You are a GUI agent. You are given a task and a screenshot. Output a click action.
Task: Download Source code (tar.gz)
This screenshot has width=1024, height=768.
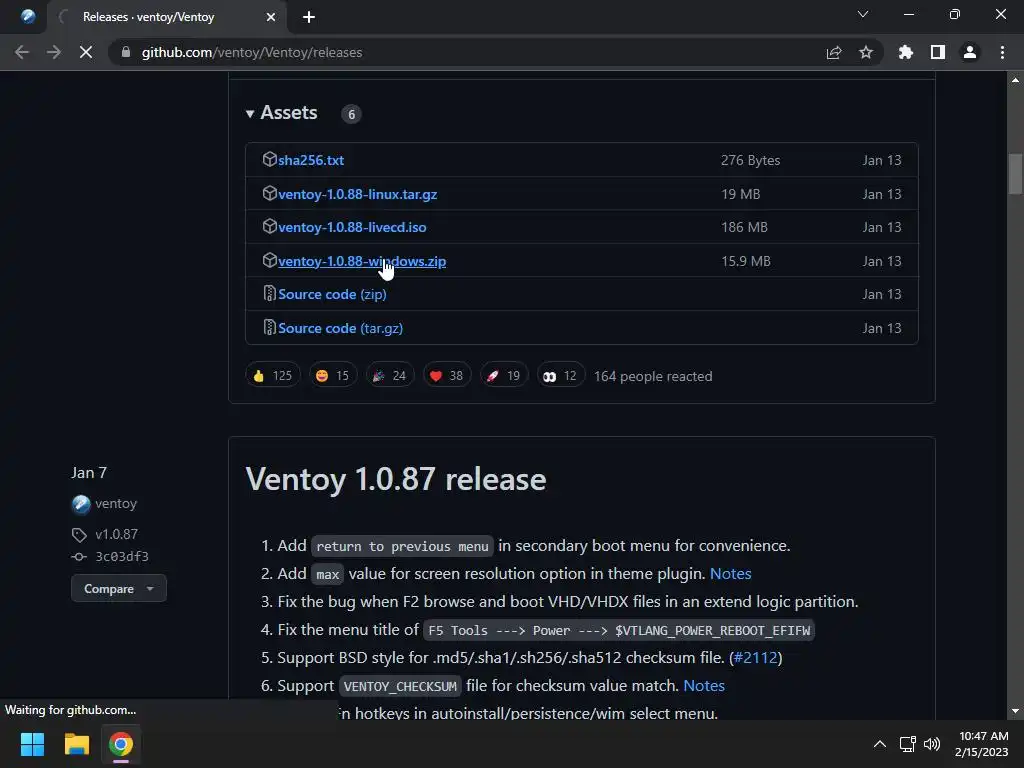click(340, 328)
